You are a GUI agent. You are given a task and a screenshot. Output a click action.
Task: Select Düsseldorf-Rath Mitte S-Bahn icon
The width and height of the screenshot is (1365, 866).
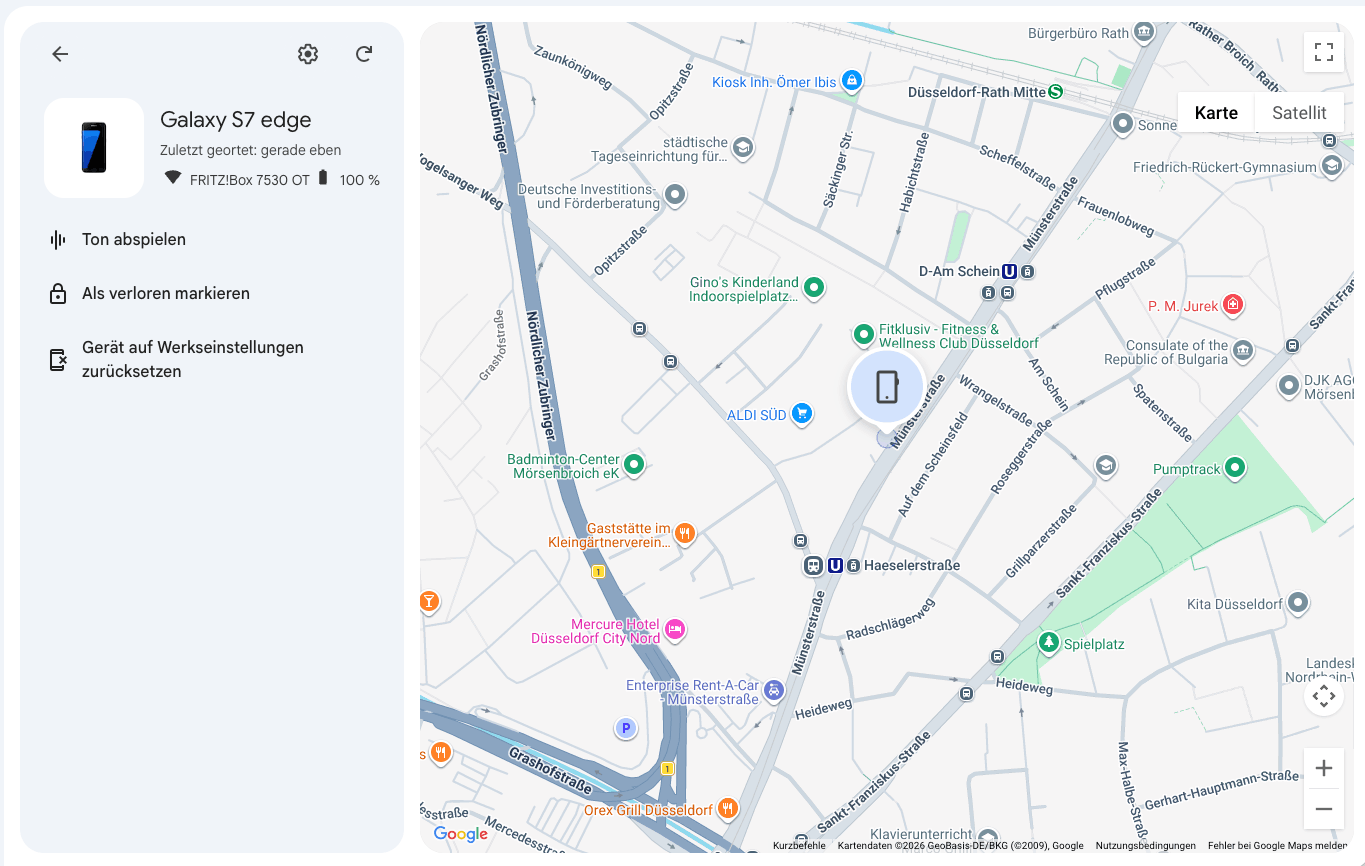1055,92
